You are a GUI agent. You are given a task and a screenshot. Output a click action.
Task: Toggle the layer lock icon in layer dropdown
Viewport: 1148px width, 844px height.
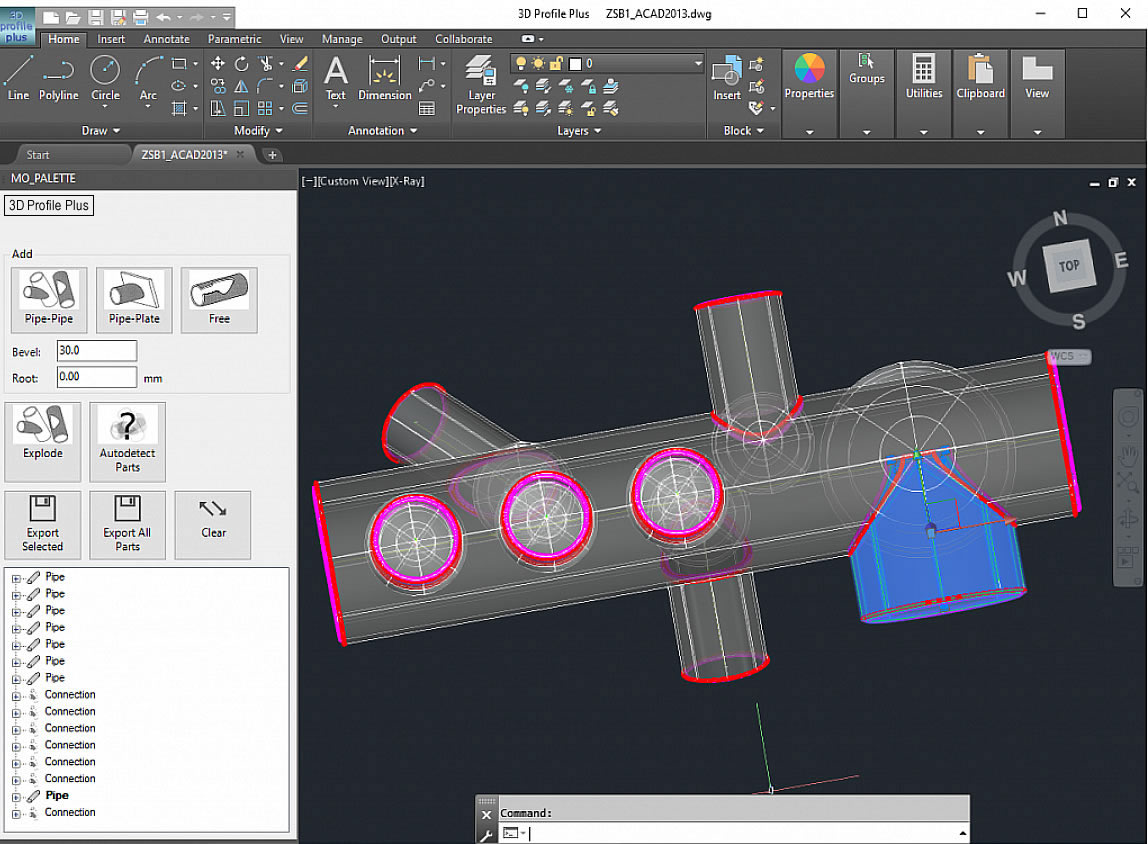click(x=556, y=63)
